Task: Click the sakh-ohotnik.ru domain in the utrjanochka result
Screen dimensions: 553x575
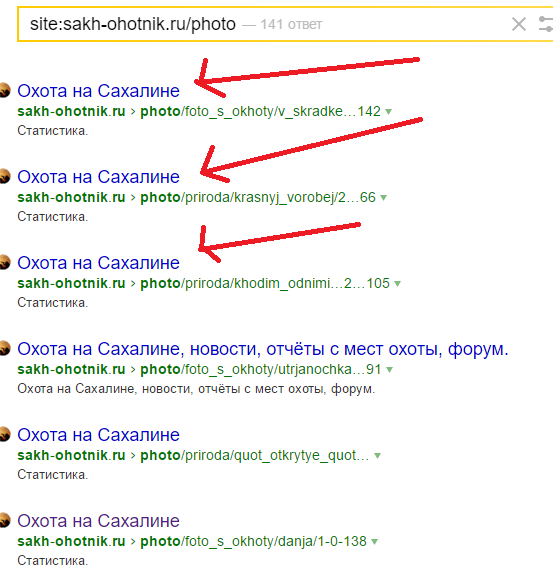Action: click(x=71, y=369)
